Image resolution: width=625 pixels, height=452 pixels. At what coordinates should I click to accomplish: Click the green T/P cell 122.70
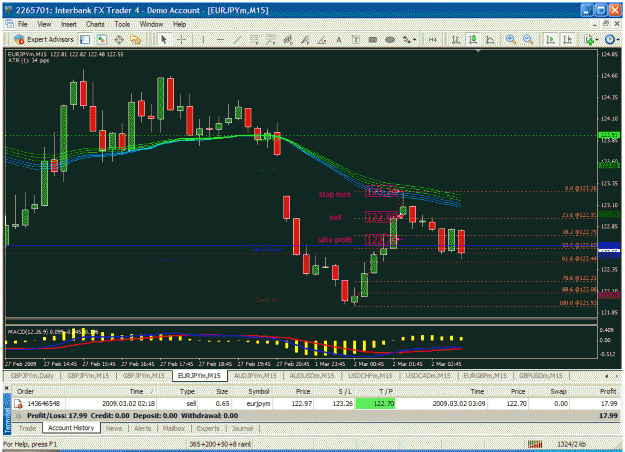coord(375,403)
